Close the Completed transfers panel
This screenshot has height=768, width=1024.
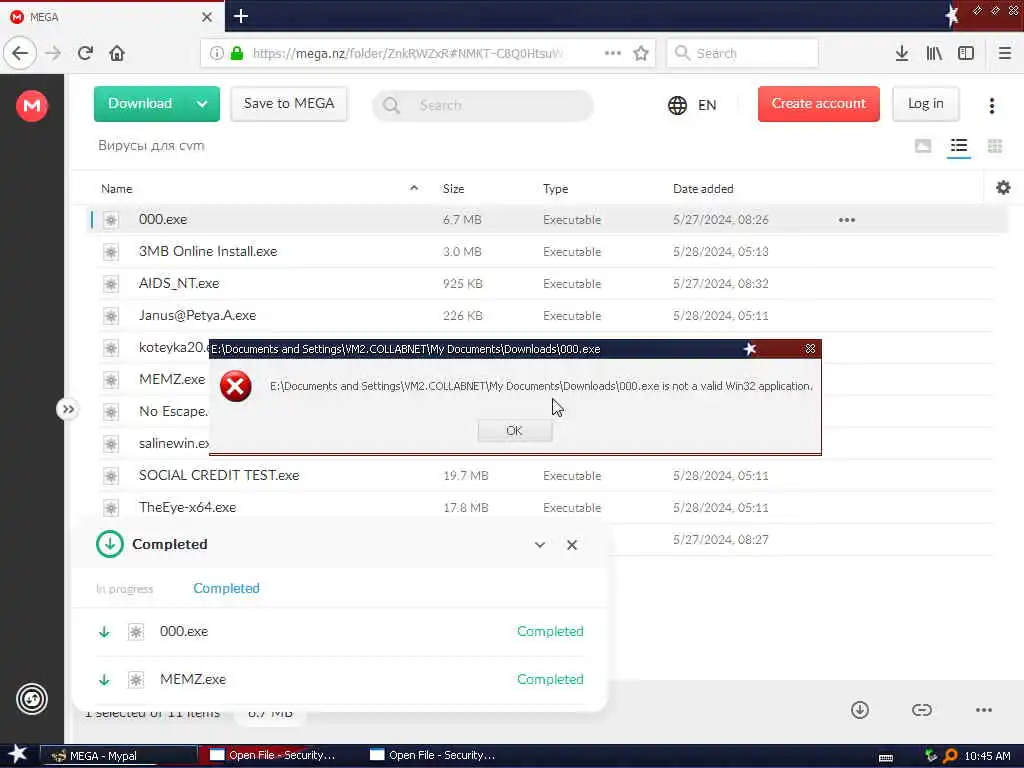(x=571, y=545)
